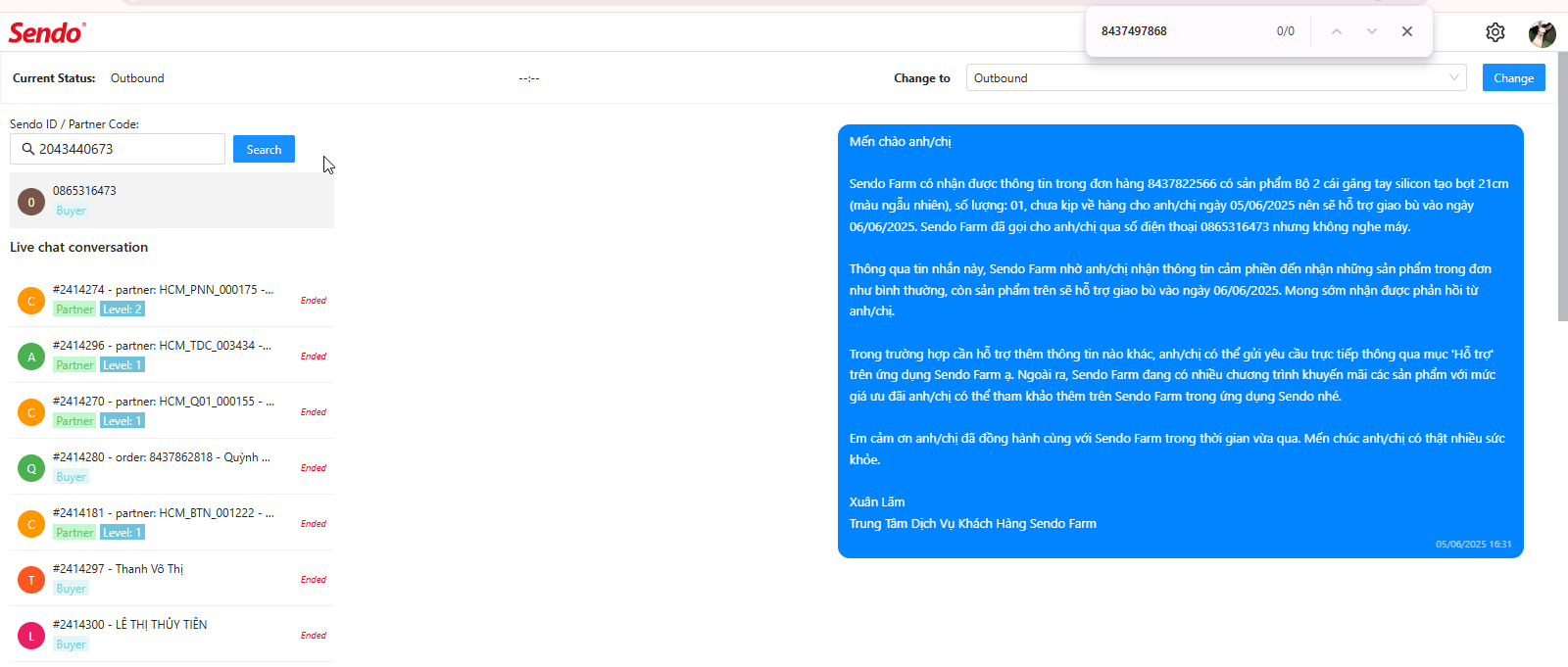Click the Change button
Screen dimensions: 1568x667
[x=1514, y=77]
